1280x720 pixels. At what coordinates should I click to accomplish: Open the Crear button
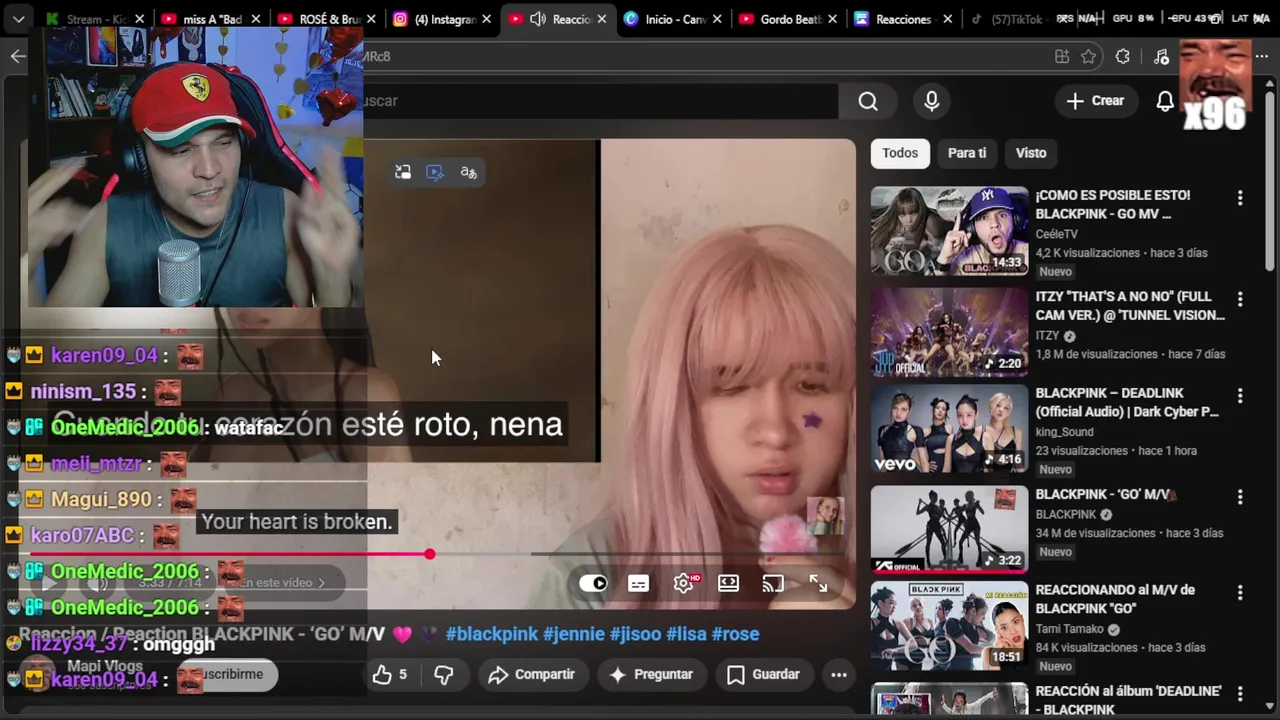point(1095,101)
